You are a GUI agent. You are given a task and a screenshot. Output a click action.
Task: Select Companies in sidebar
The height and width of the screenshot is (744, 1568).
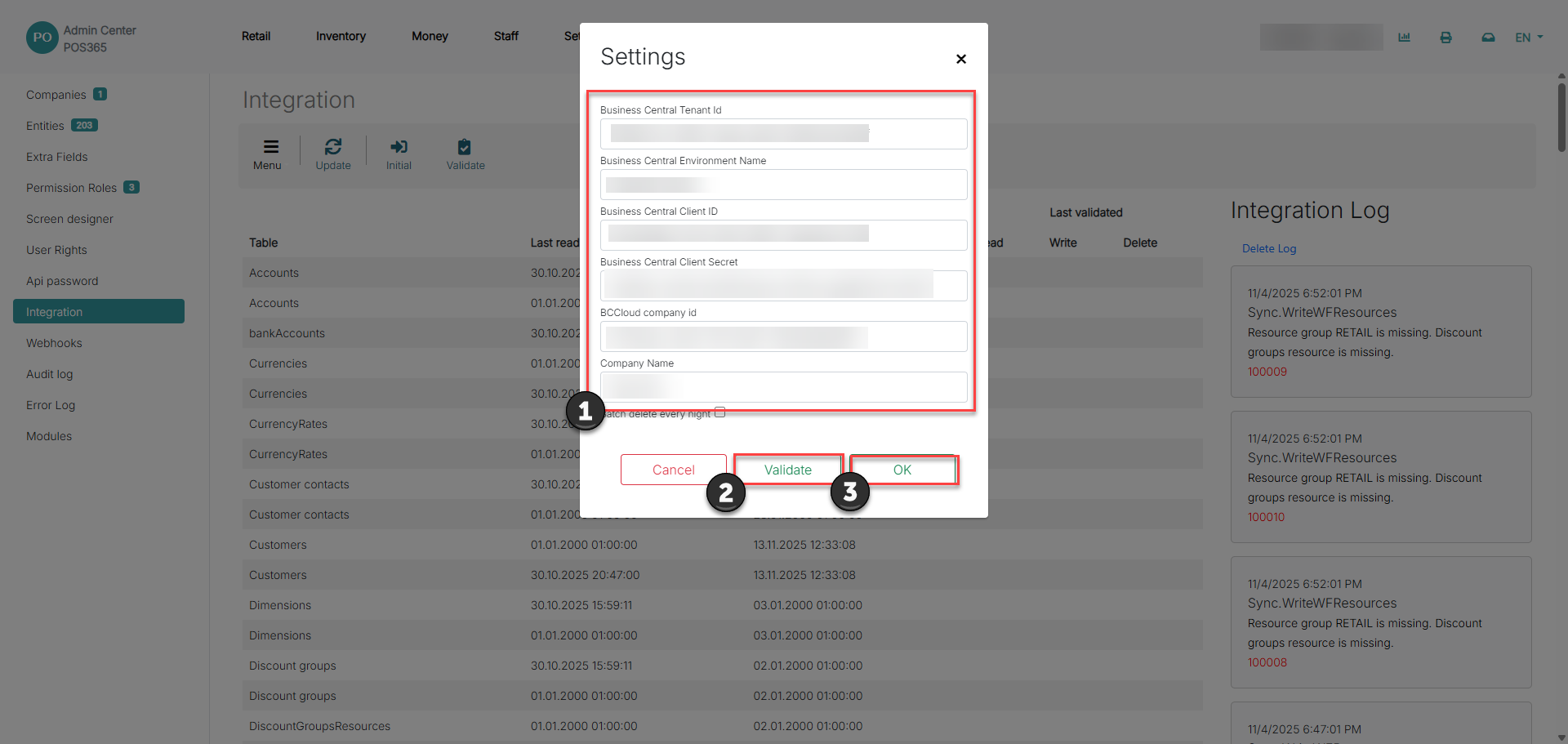coord(56,95)
